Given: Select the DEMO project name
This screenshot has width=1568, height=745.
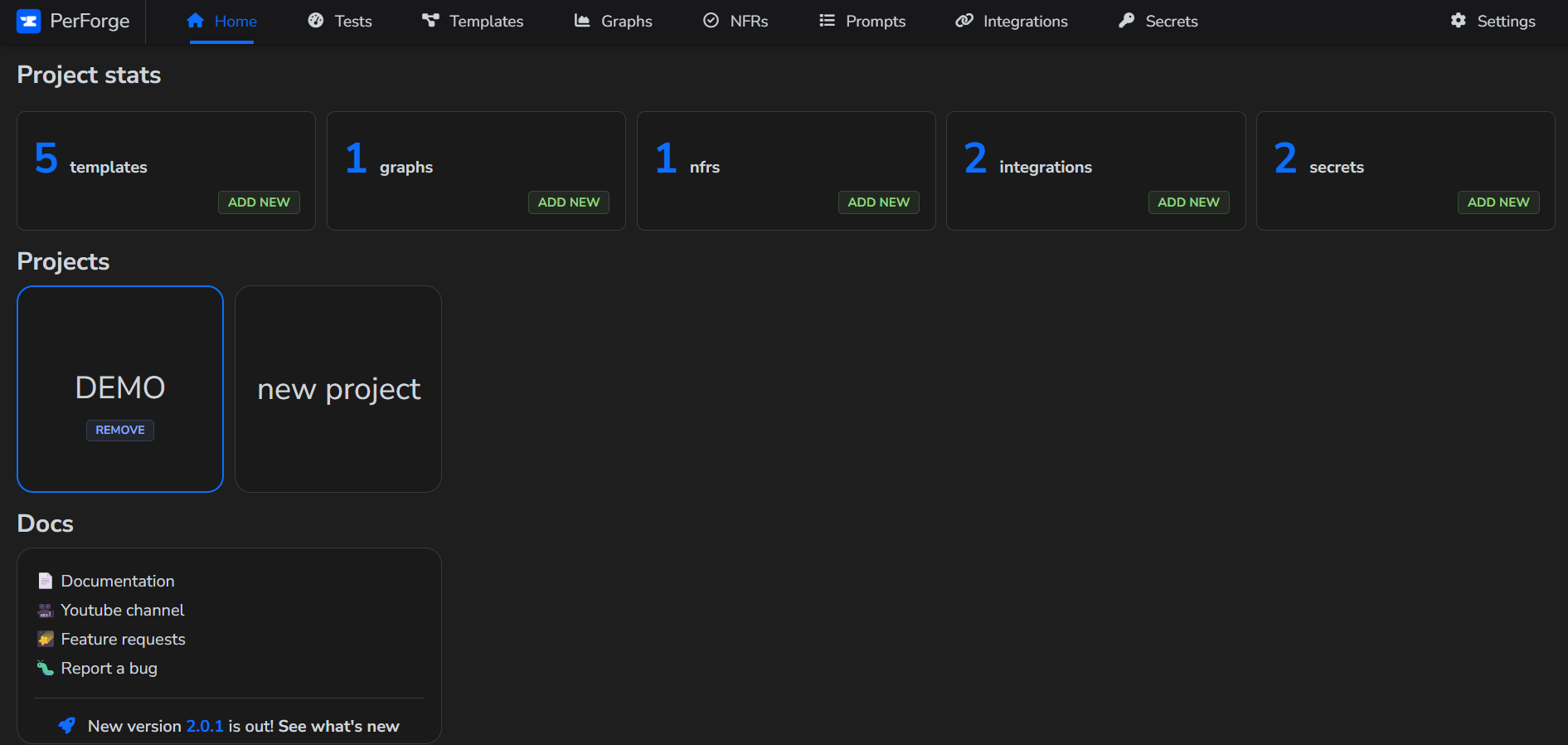Looking at the screenshot, I should [120, 387].
